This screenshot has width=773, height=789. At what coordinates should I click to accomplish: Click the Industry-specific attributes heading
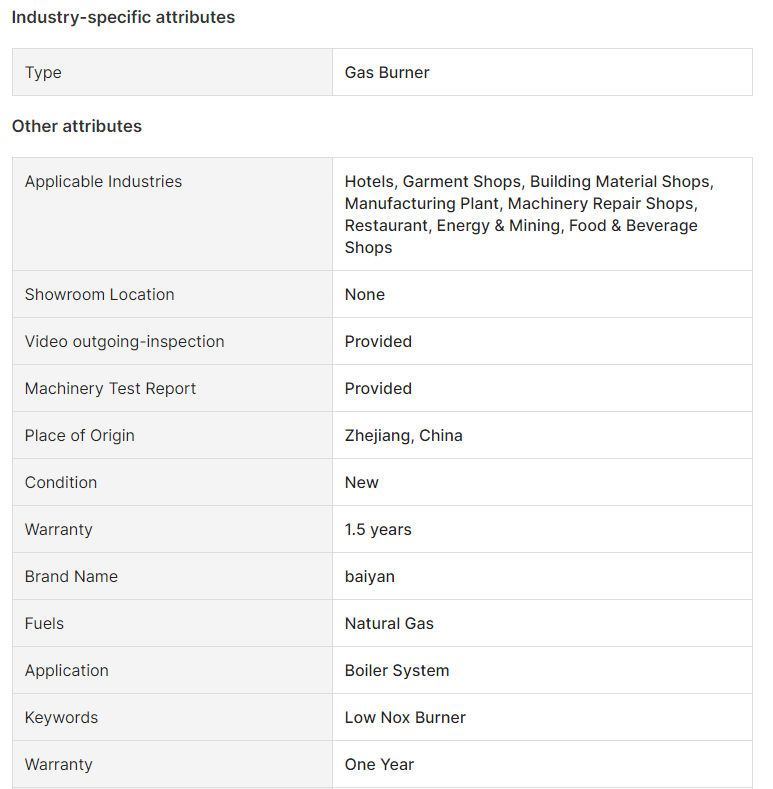click(x=123, y=17)
